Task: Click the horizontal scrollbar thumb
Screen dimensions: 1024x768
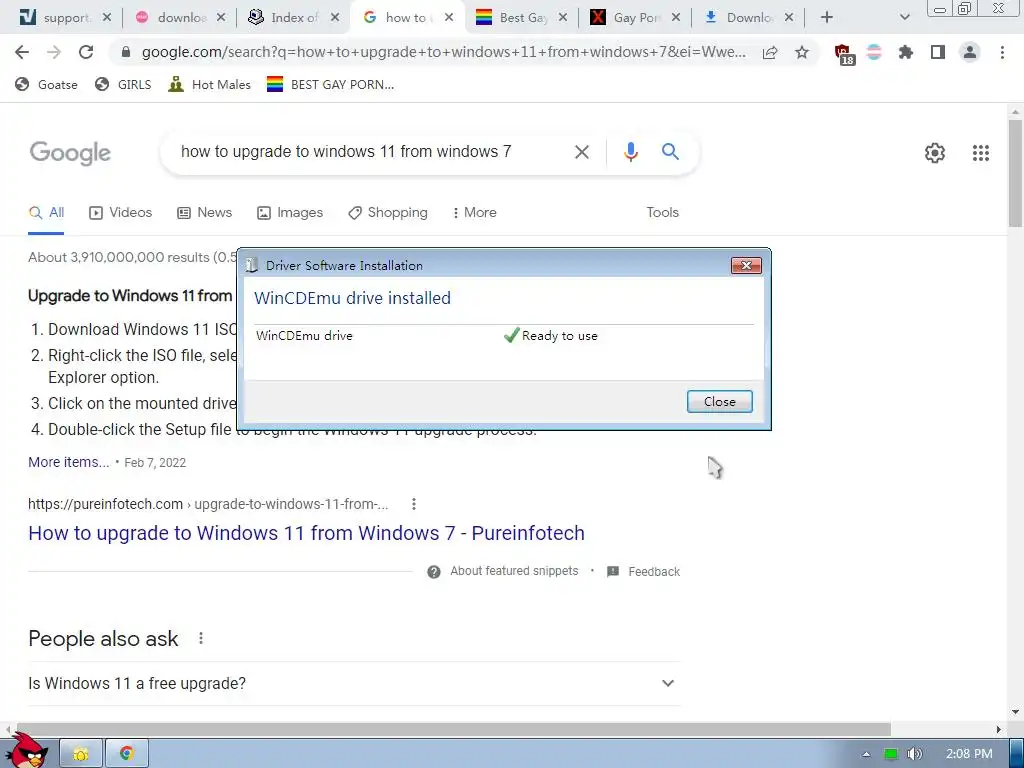Action: [453, 729]
